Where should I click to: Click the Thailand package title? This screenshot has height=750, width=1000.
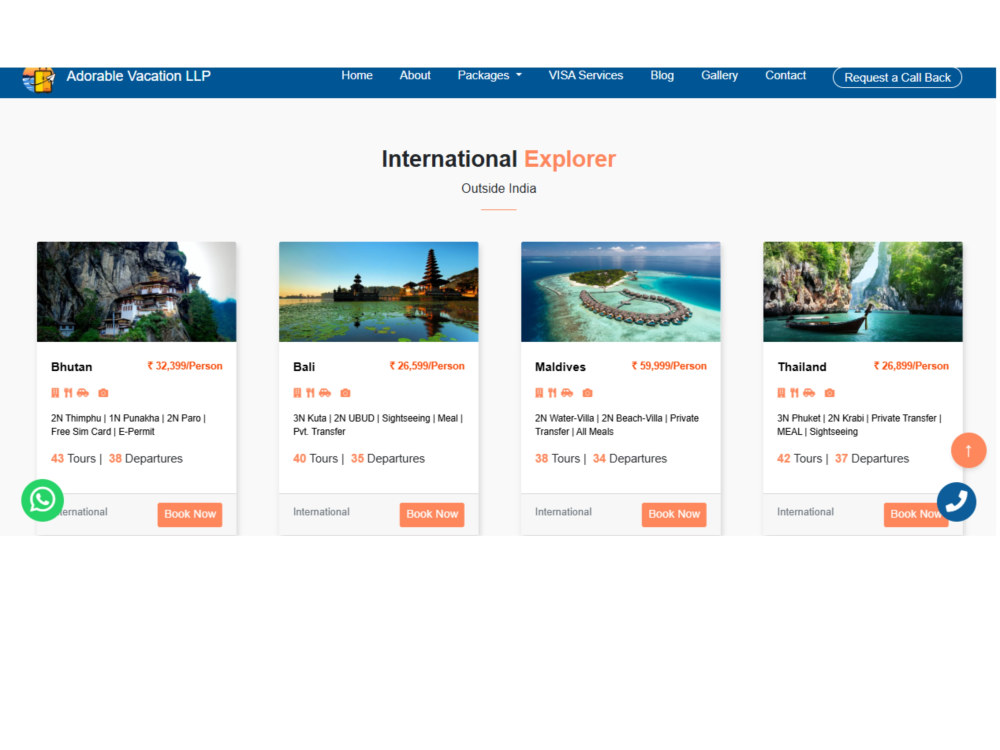tap(802, 367)
